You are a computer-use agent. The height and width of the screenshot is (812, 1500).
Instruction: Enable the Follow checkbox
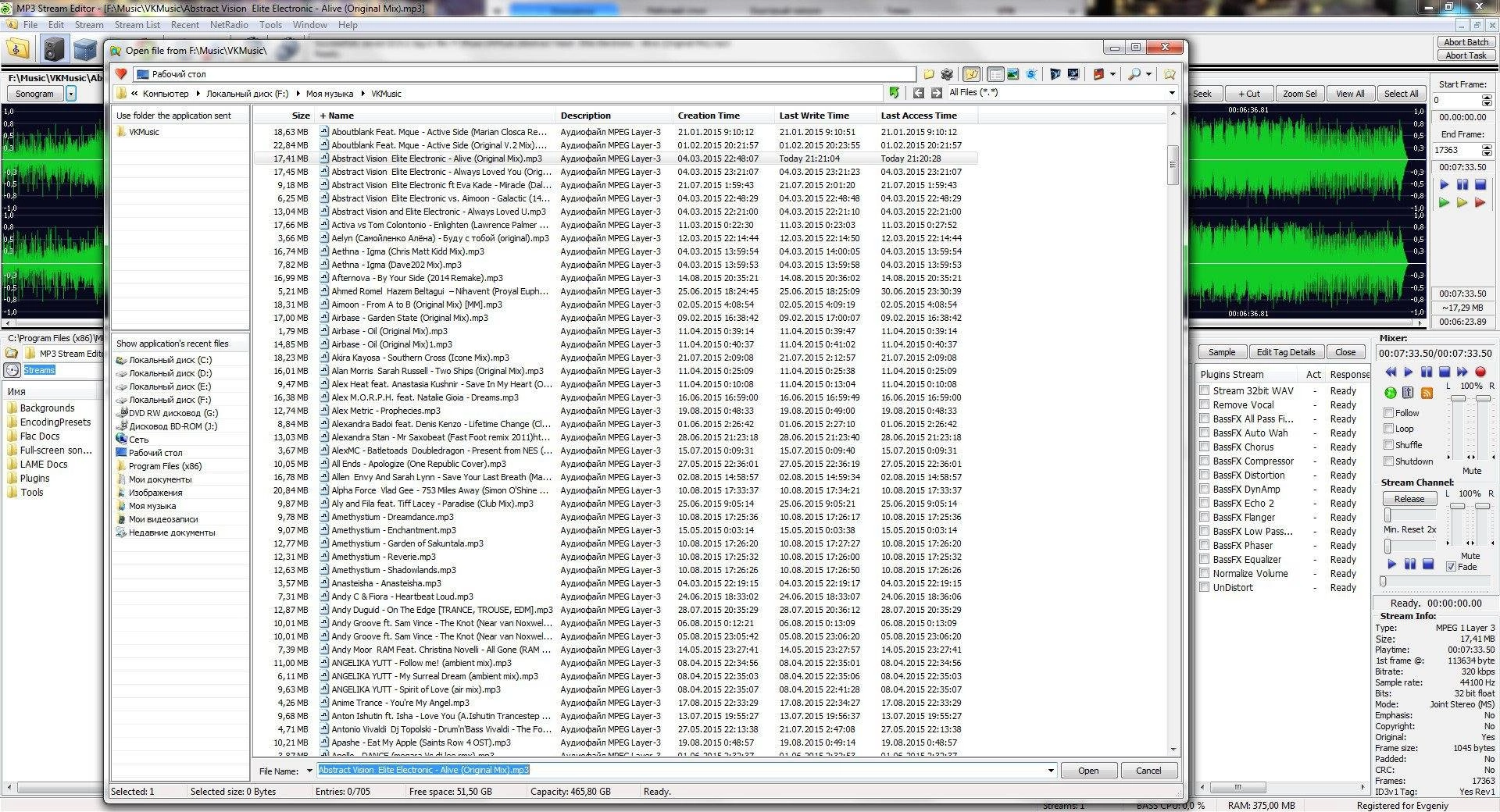pos(1389,413)
